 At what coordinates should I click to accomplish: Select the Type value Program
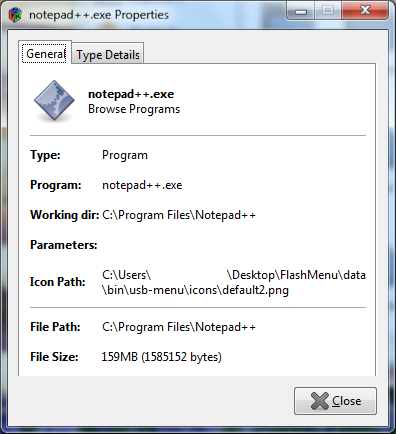coord(125,155)
